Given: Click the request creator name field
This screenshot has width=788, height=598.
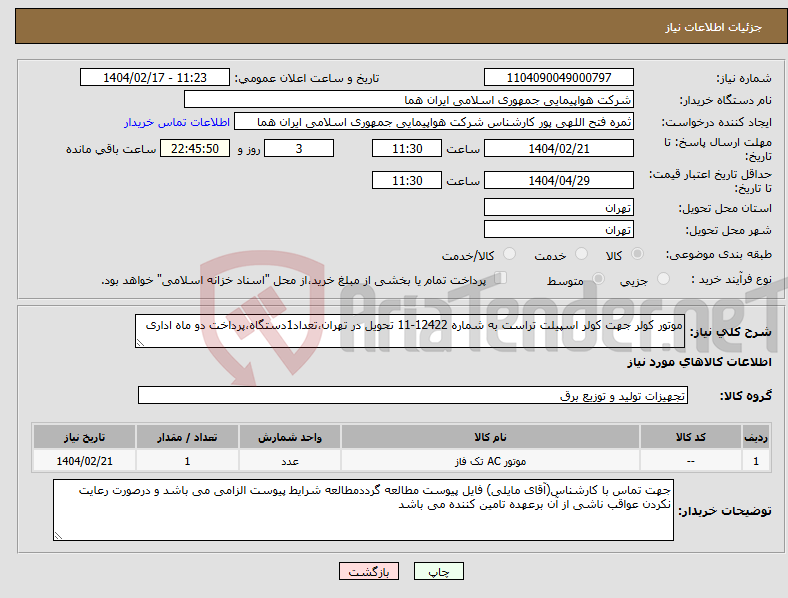Looking at the screenshot, I should click(x=434, y=122).
